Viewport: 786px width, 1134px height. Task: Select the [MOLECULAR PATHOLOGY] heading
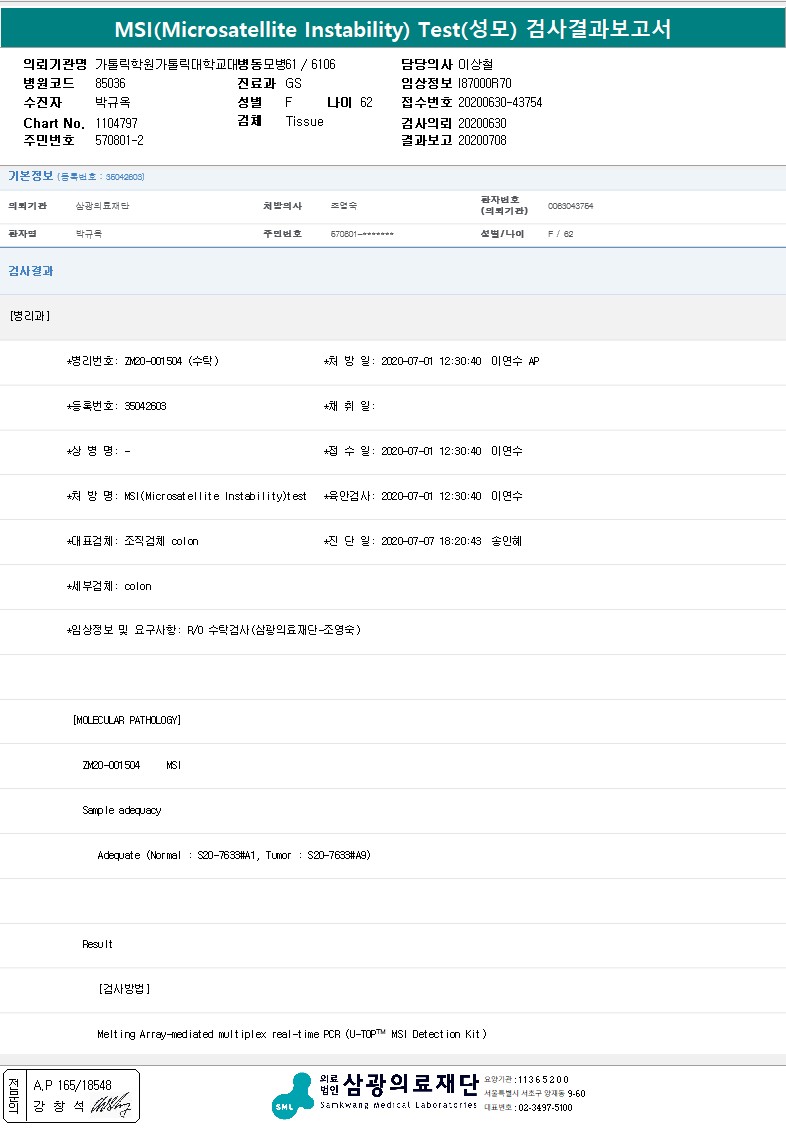click(127, 720)
